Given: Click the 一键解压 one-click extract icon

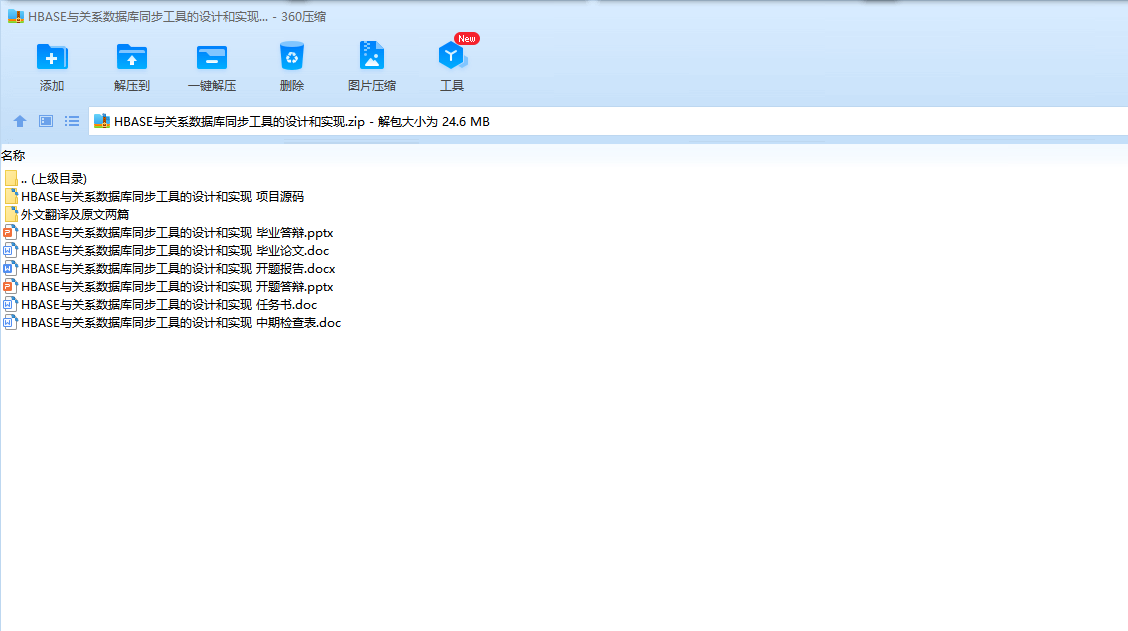Looking at the screenshot, I should (212, 57).
